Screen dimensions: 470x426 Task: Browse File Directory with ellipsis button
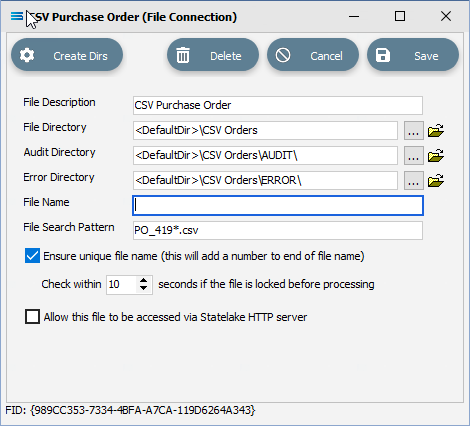pyautogui.click(x=414, y=130)
